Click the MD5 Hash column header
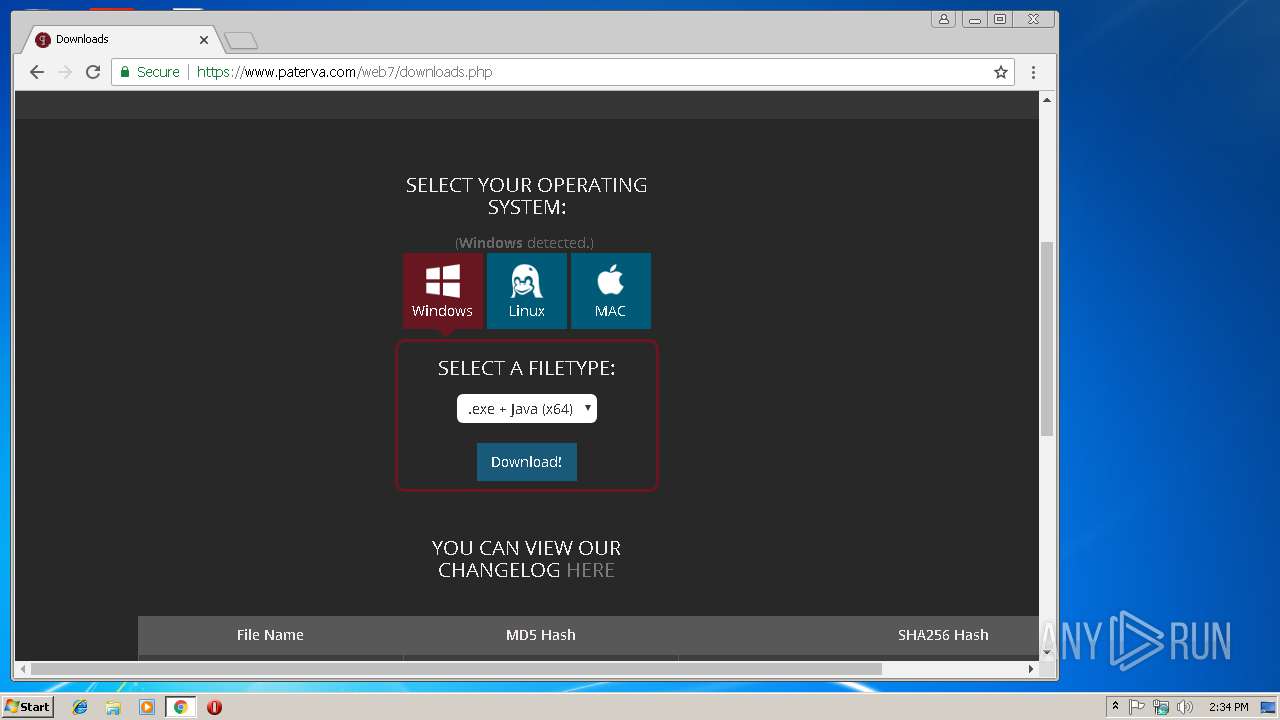The width and height of the screenshot is (1280, 720). (541, 635)
